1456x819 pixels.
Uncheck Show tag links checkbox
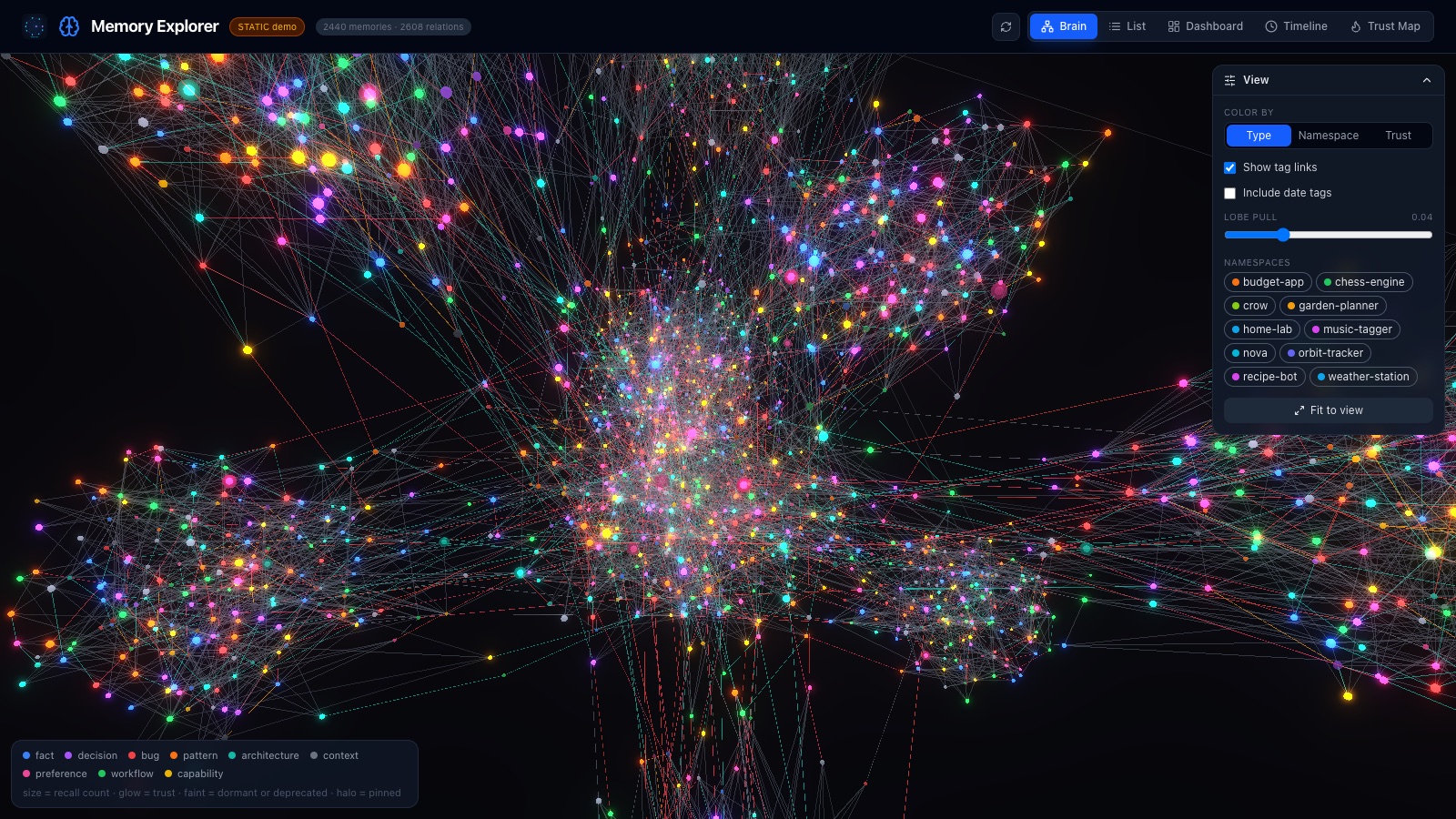[1229, 167]
